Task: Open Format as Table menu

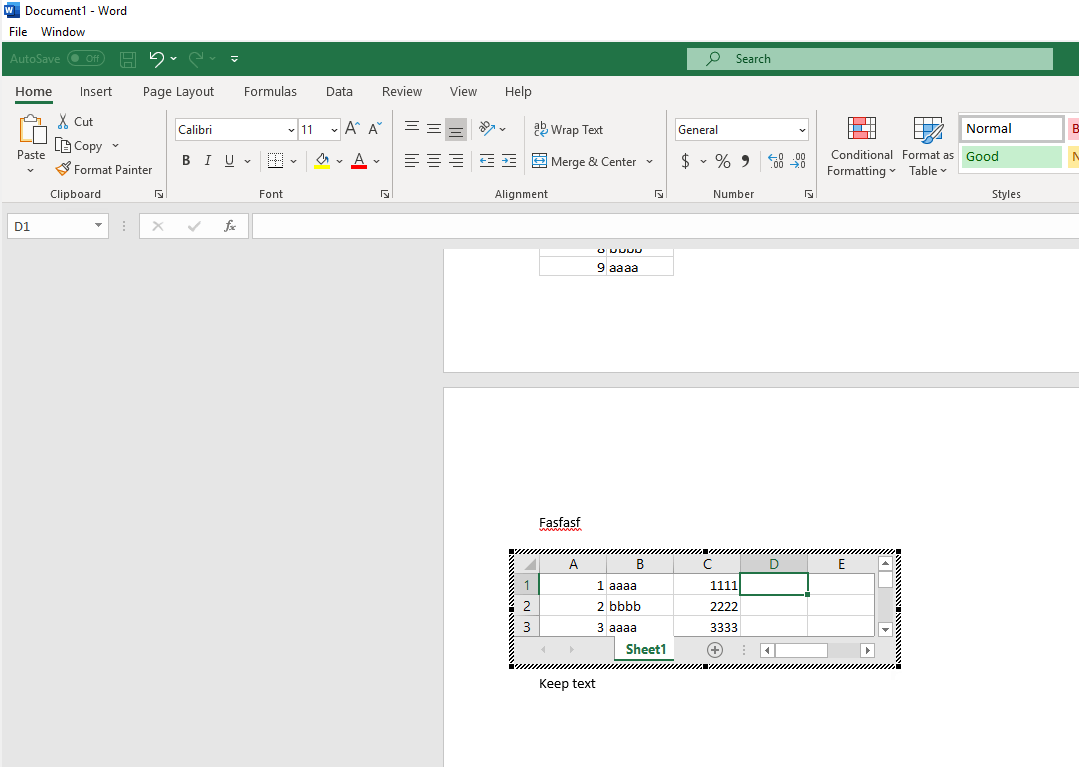Action: tap(928, 147)
